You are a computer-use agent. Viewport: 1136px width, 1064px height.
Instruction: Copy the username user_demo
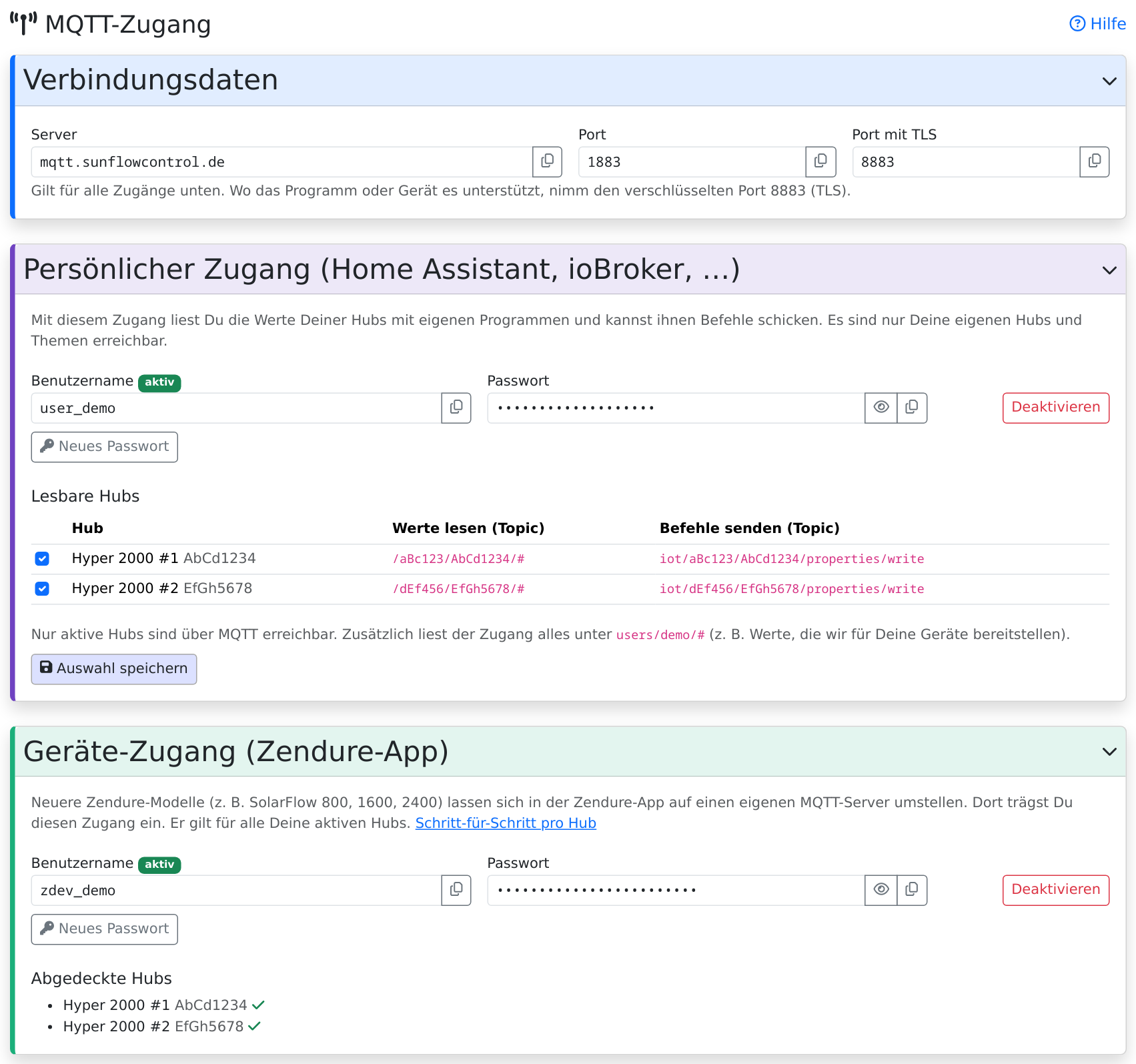point(456,408)
